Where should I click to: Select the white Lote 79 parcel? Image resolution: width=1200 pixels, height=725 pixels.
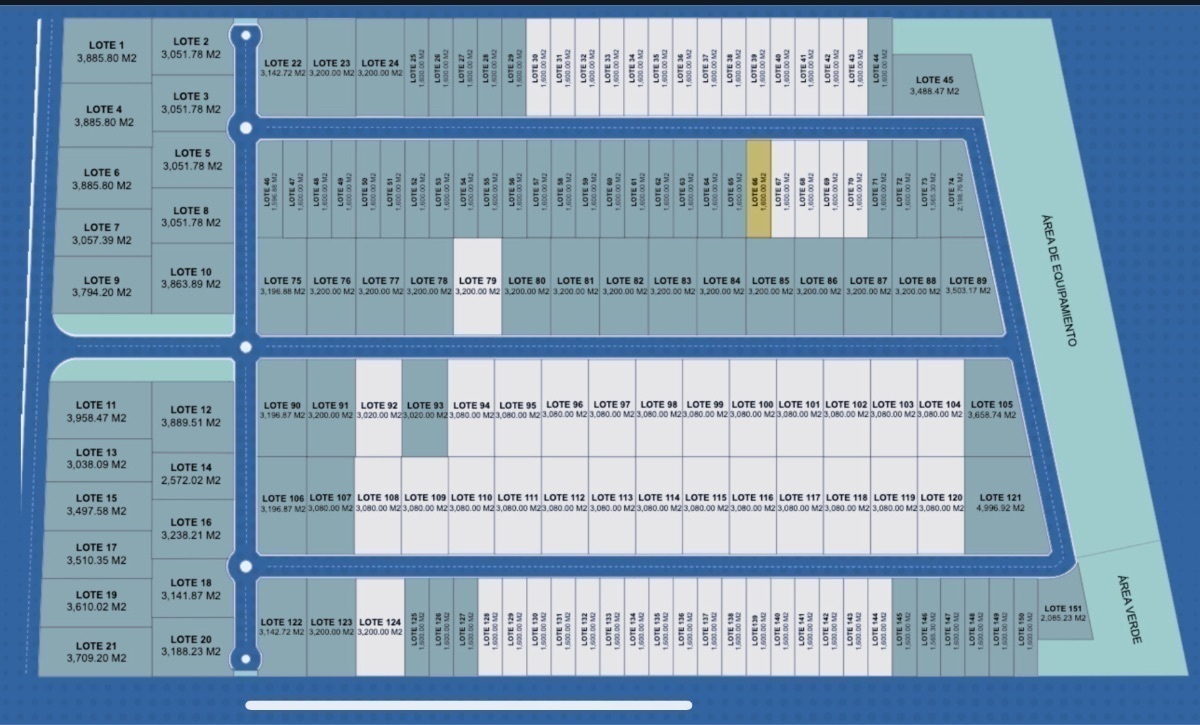[477, 286]
